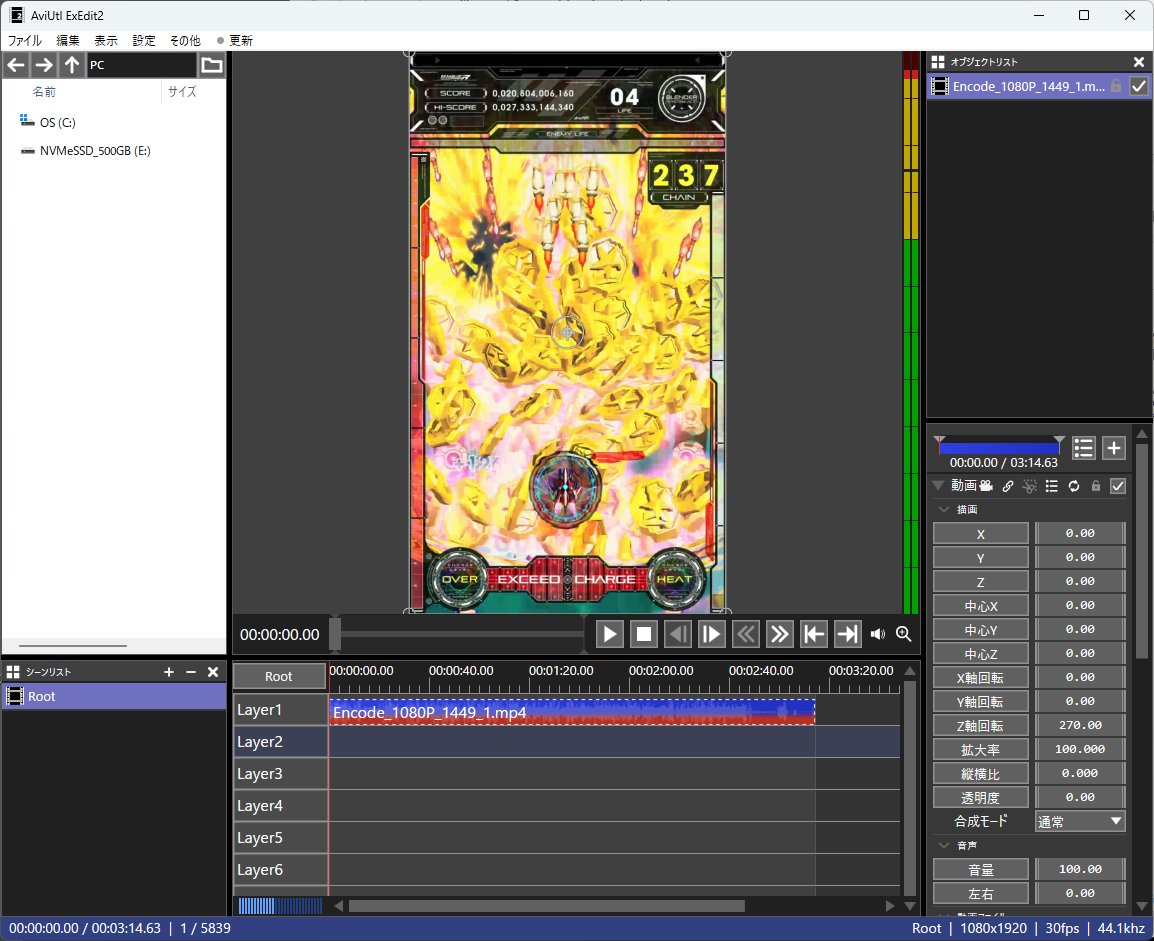The height and width of the screenshot is (941, 1154).
Task: Open the 合成モード dropdown
Action: [x=1080, y=821]
